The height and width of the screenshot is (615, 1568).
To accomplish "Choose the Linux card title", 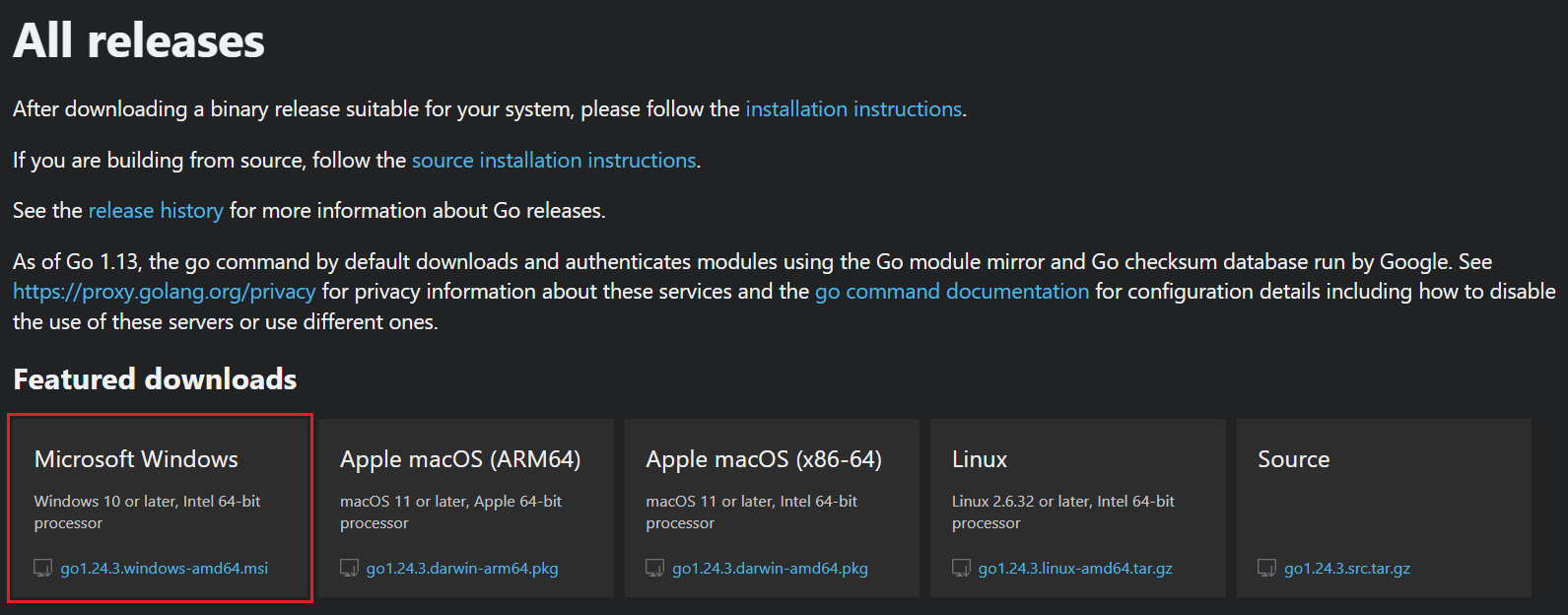I will point(980,459).
